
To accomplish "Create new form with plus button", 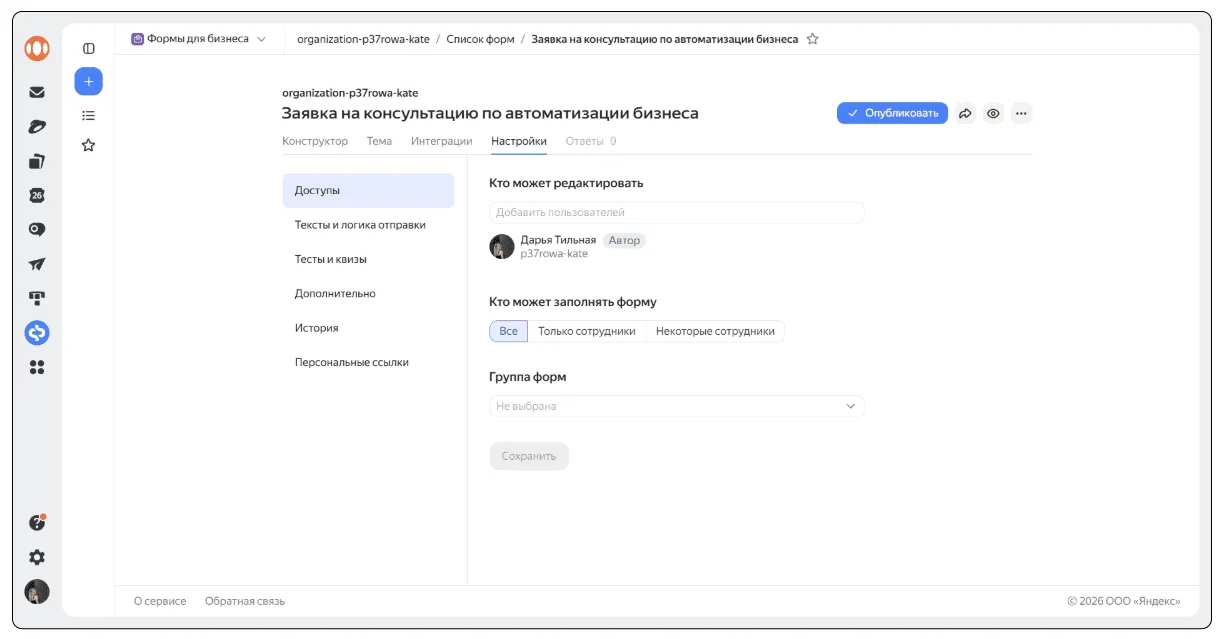I will pos(88,81).
